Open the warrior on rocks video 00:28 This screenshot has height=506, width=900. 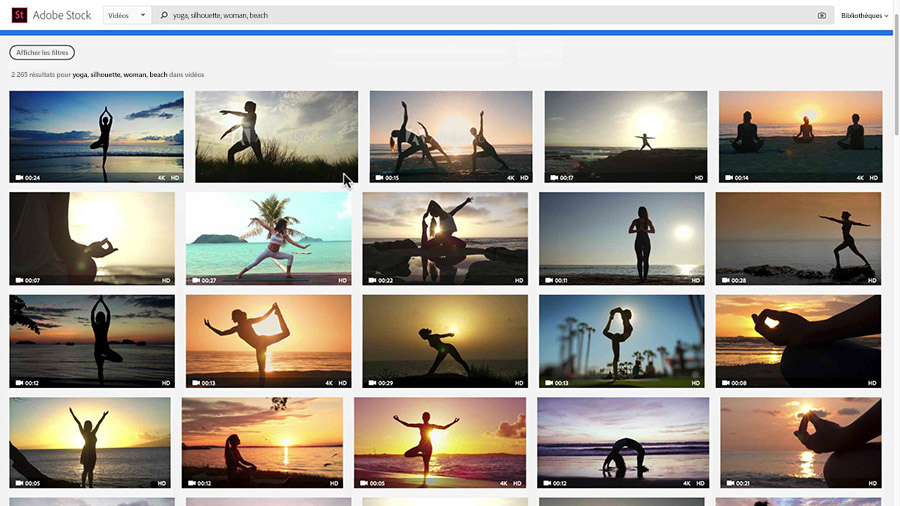click(798, 239)
